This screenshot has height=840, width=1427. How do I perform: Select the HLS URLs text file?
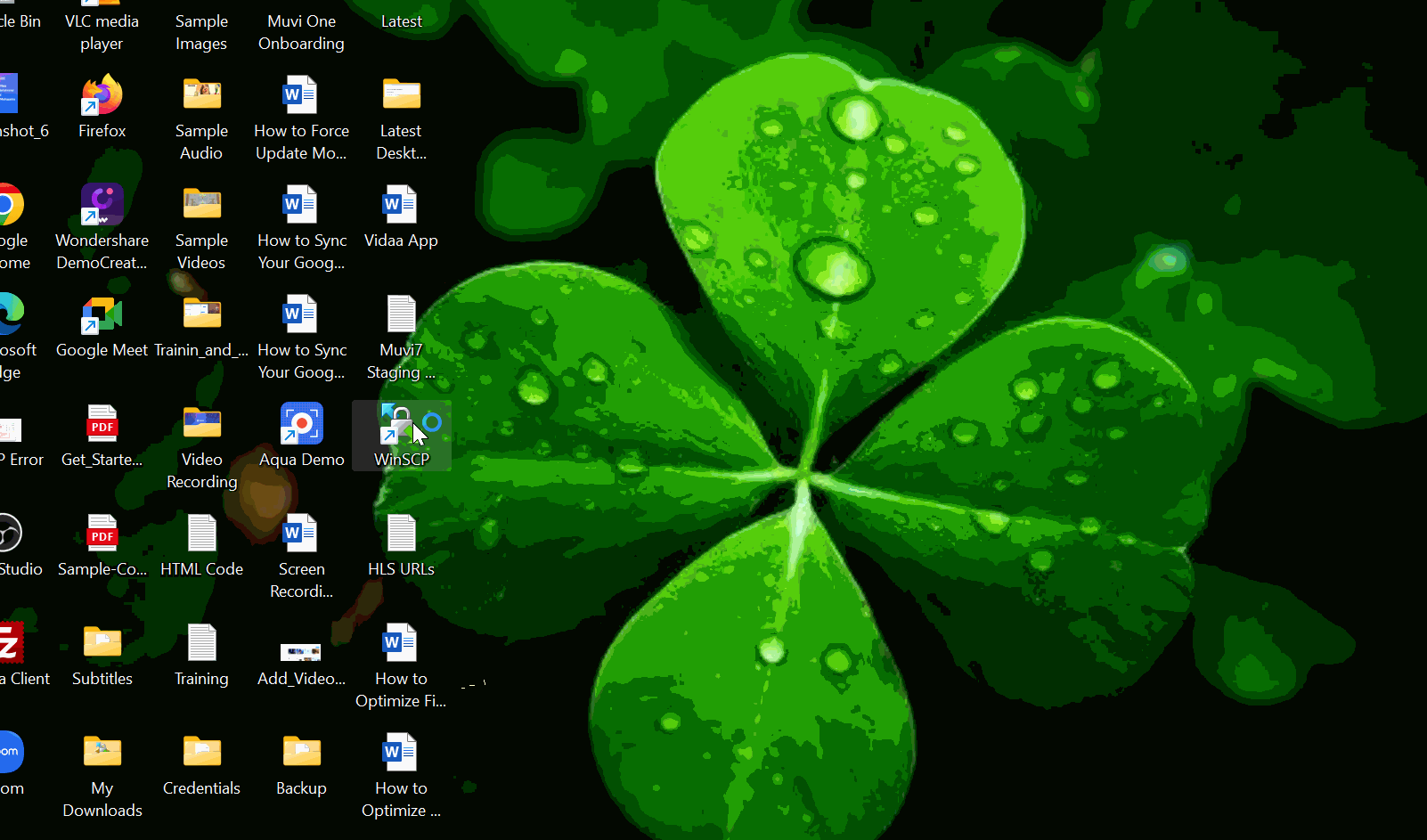click(x=401, y=534)
